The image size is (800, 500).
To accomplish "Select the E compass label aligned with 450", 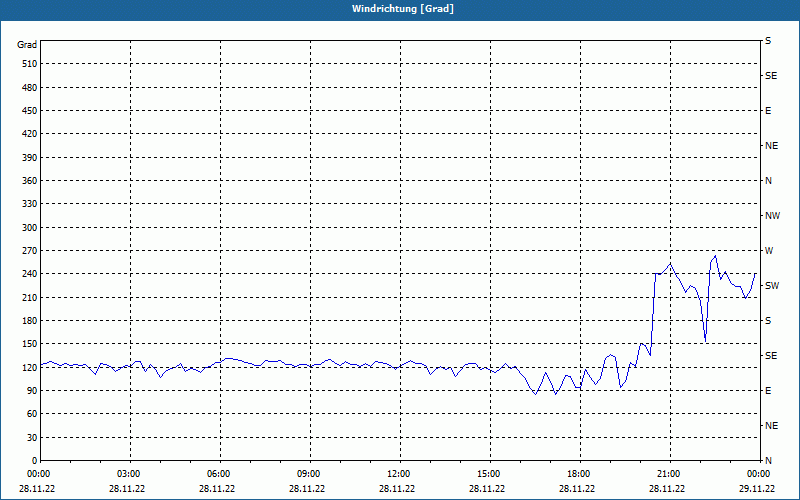I will (x=768, y=111).
